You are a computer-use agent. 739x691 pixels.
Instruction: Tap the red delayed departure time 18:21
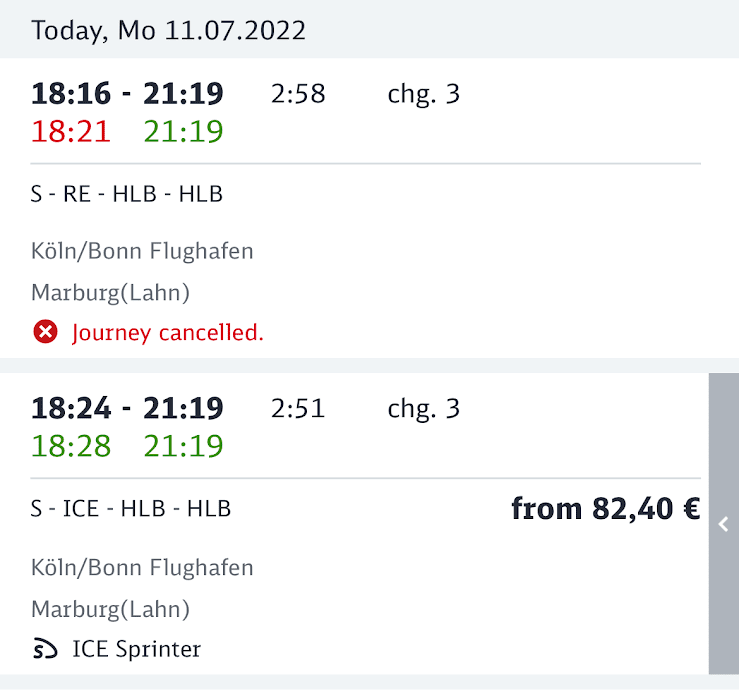click(x=71, y=131)
